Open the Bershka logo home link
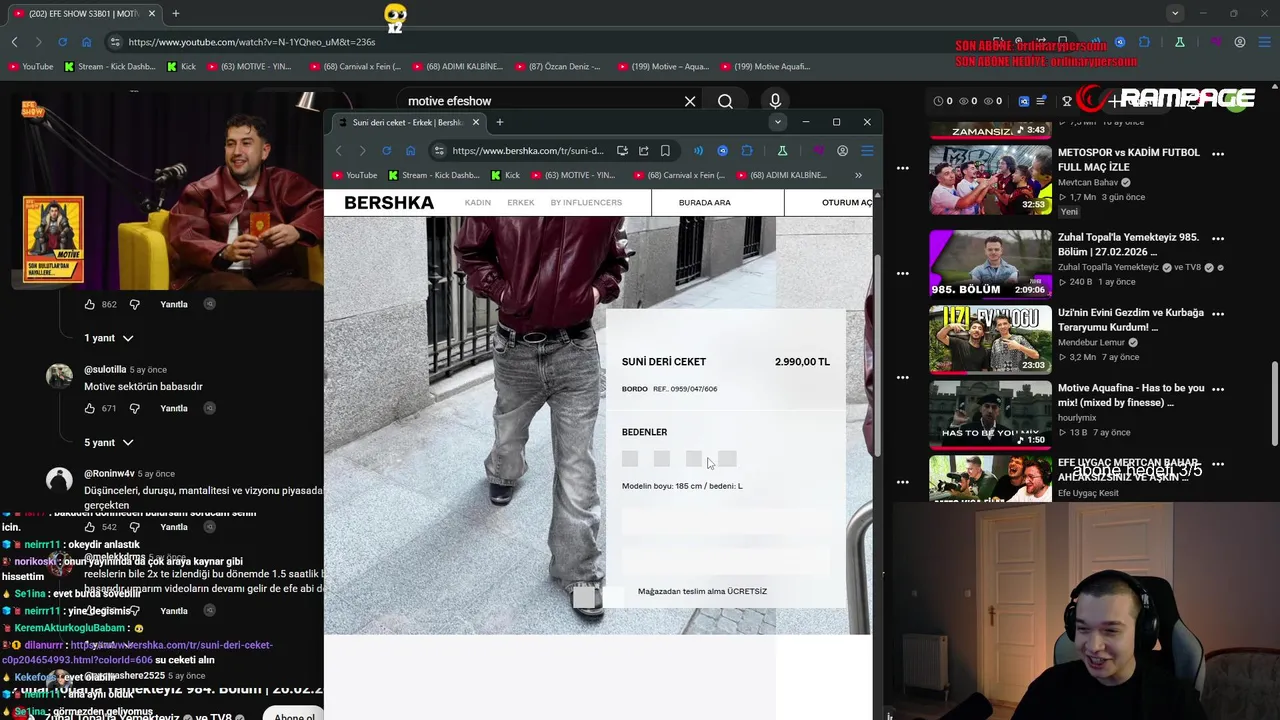 [389, 203]
